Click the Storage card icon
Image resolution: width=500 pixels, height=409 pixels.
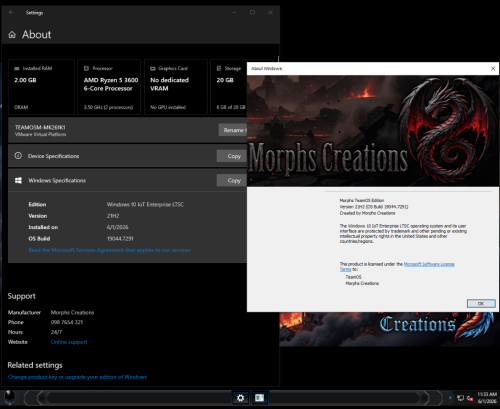219,68
